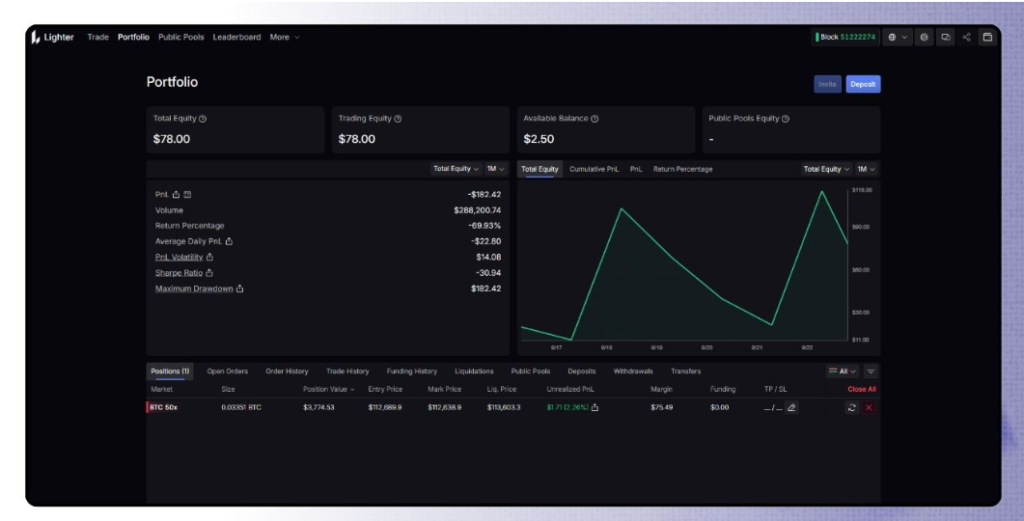Open the Total Equity dropdown in stats panel
1024x521 pixels.
pos(455,169)
